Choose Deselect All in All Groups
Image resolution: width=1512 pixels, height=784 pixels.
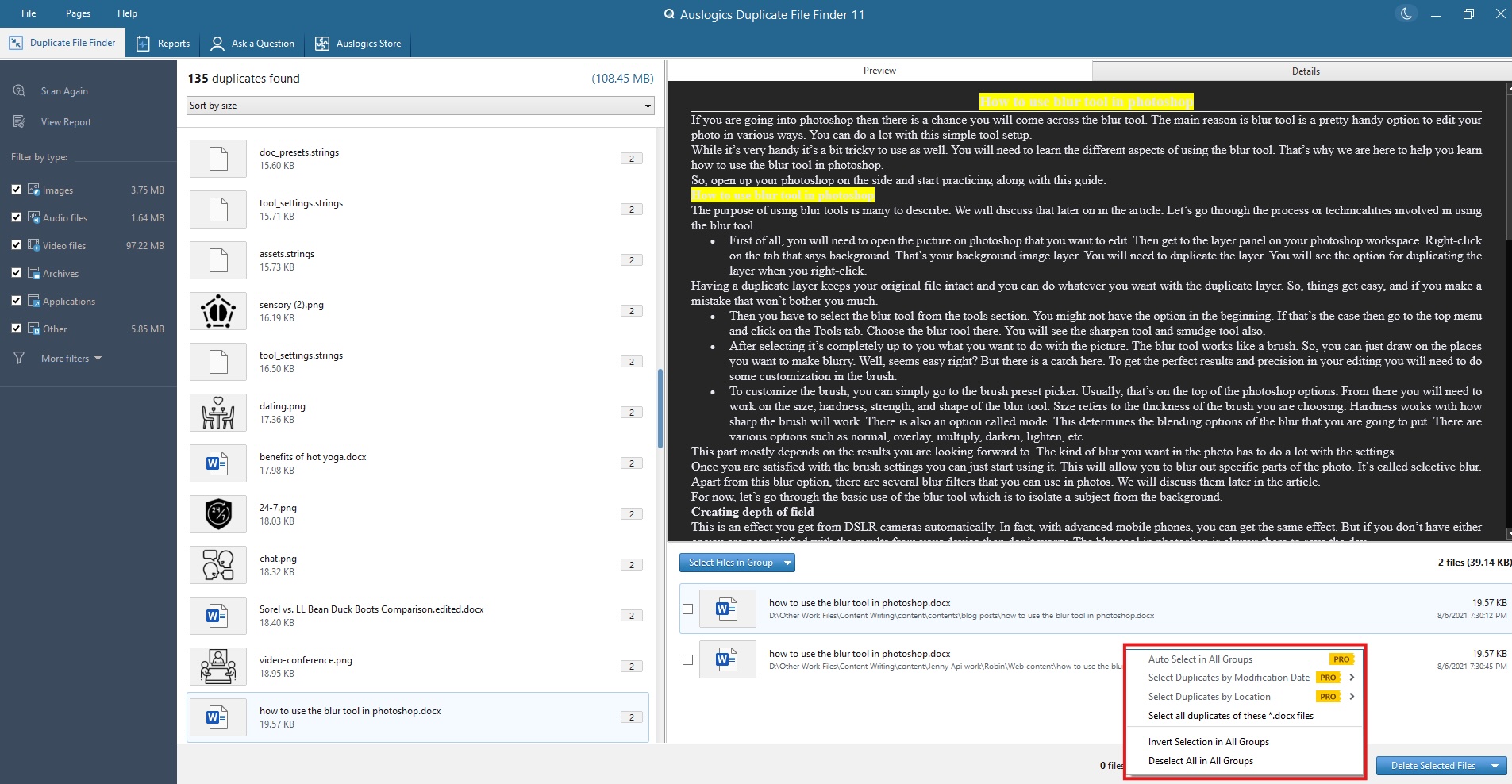pyautogui.click(x=1200, y=761)
